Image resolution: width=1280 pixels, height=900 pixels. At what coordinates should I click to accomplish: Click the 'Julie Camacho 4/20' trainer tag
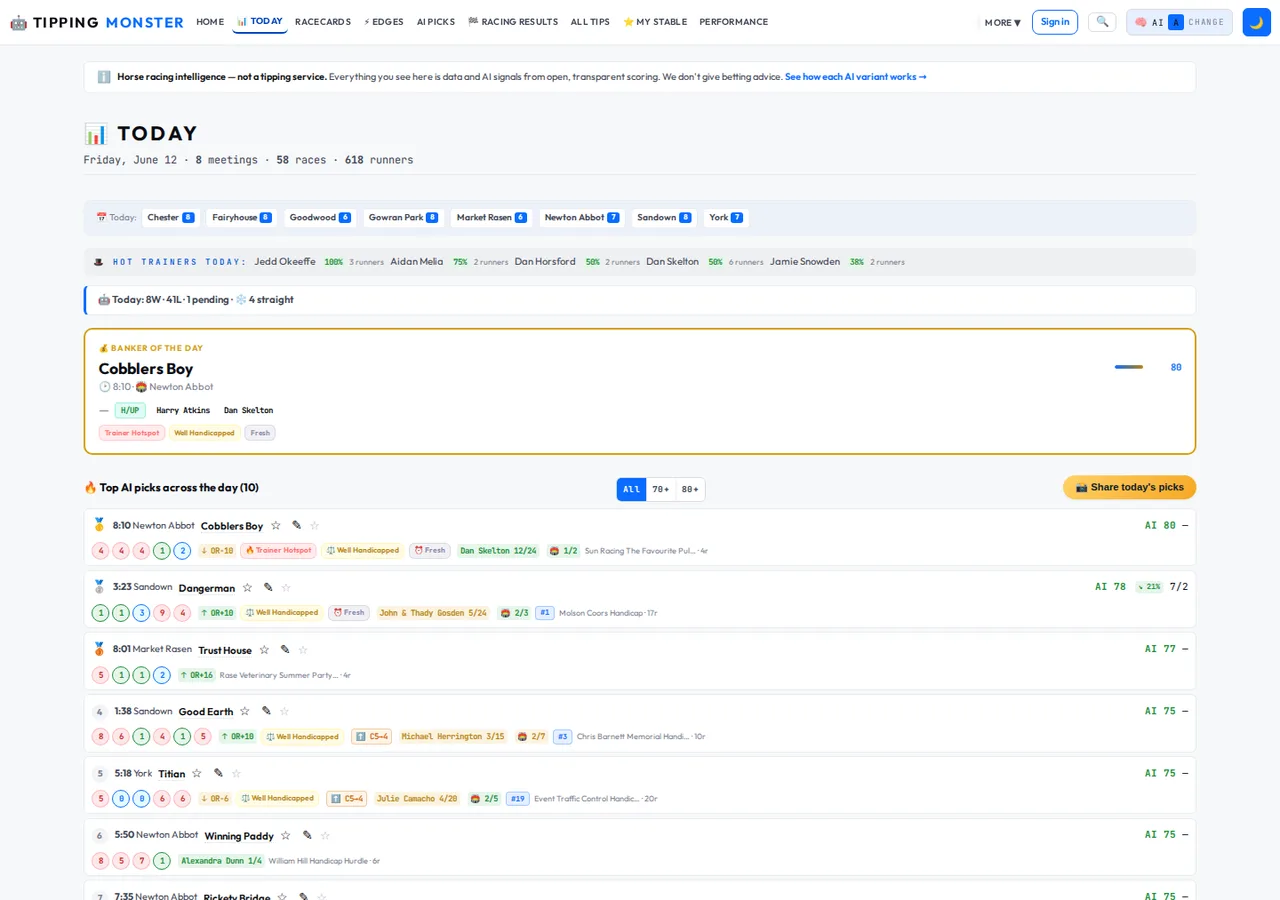417,799
